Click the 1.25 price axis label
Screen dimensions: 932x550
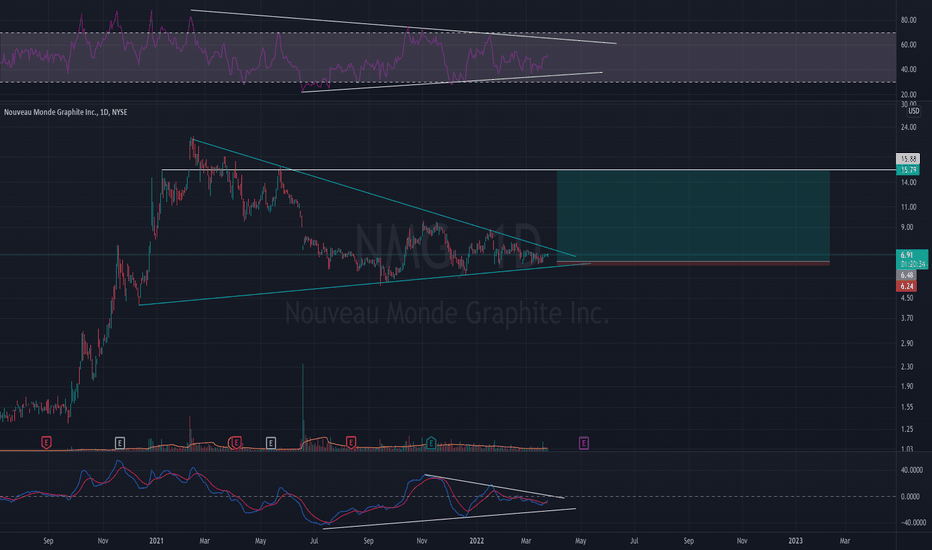[907, 429]
